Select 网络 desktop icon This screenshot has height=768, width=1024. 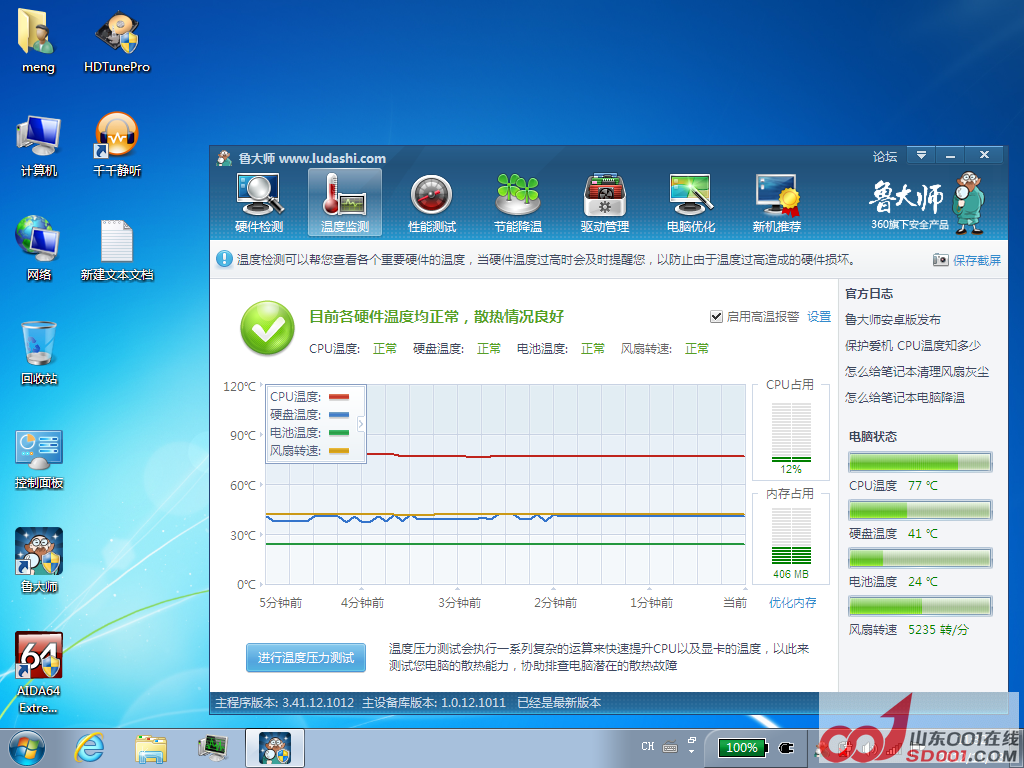coord(39,249)
